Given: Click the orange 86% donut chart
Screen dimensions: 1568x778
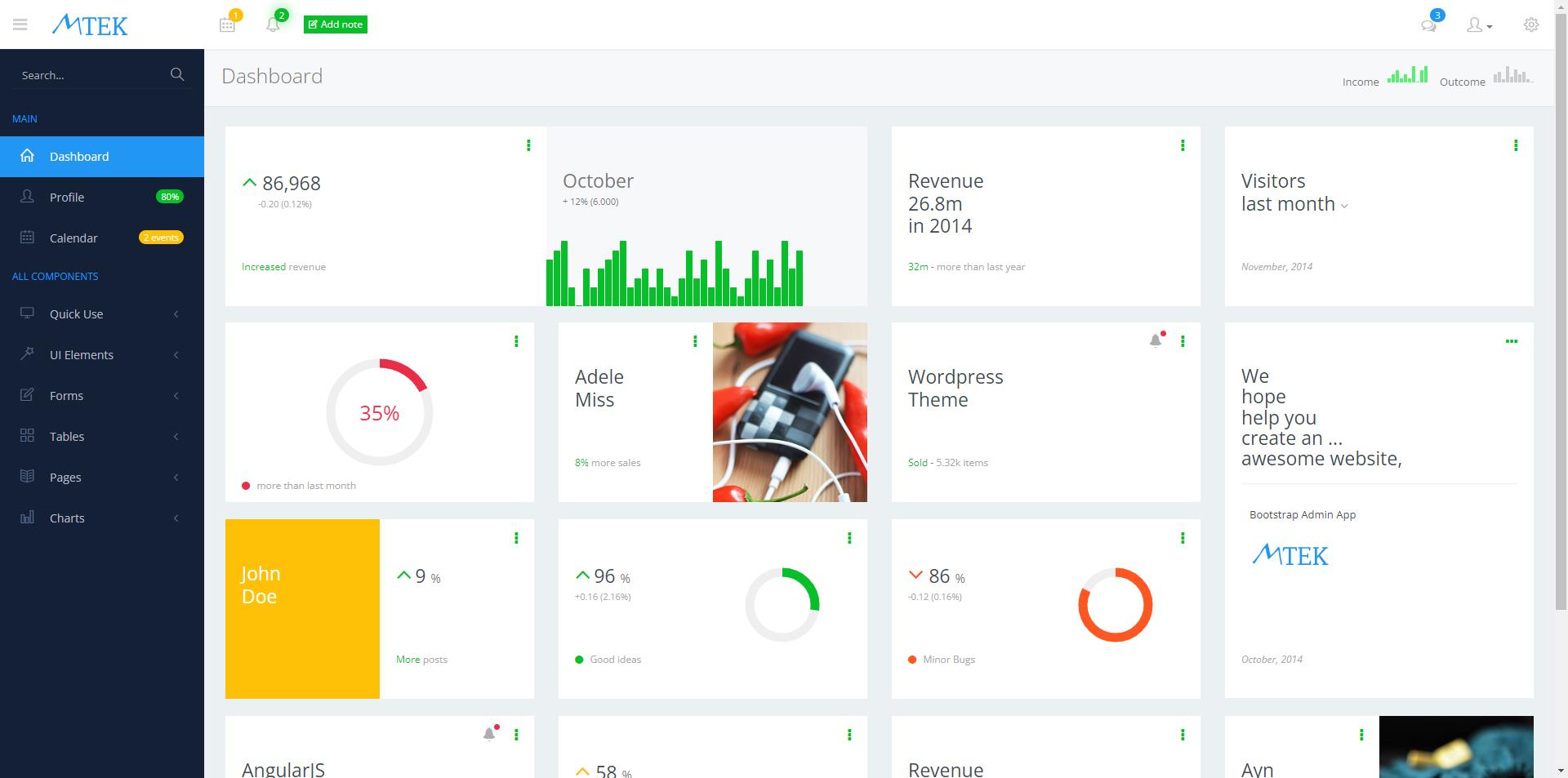Looking at the screenshot, I should 1116,605.
